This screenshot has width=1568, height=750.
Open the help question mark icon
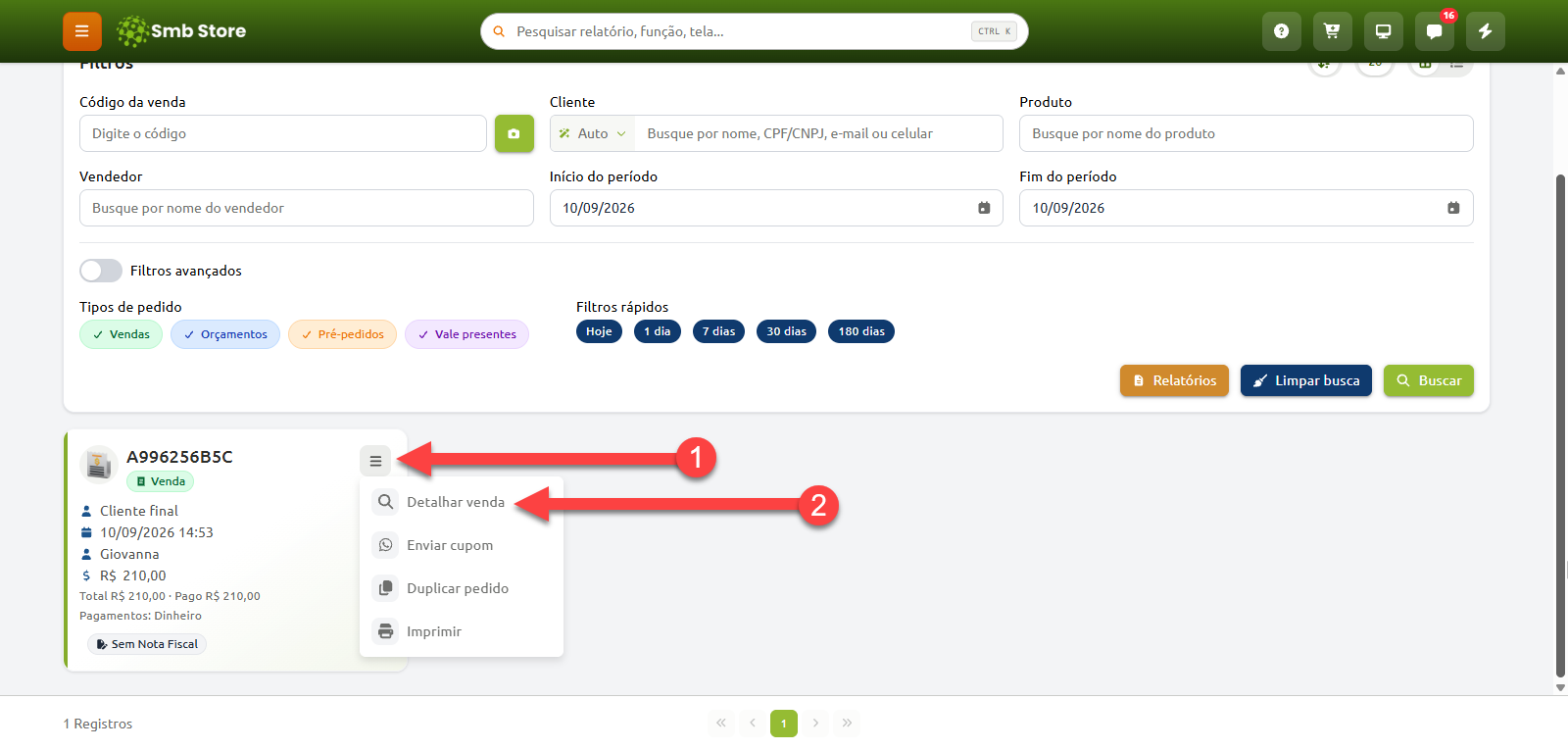pos(1281,31)
